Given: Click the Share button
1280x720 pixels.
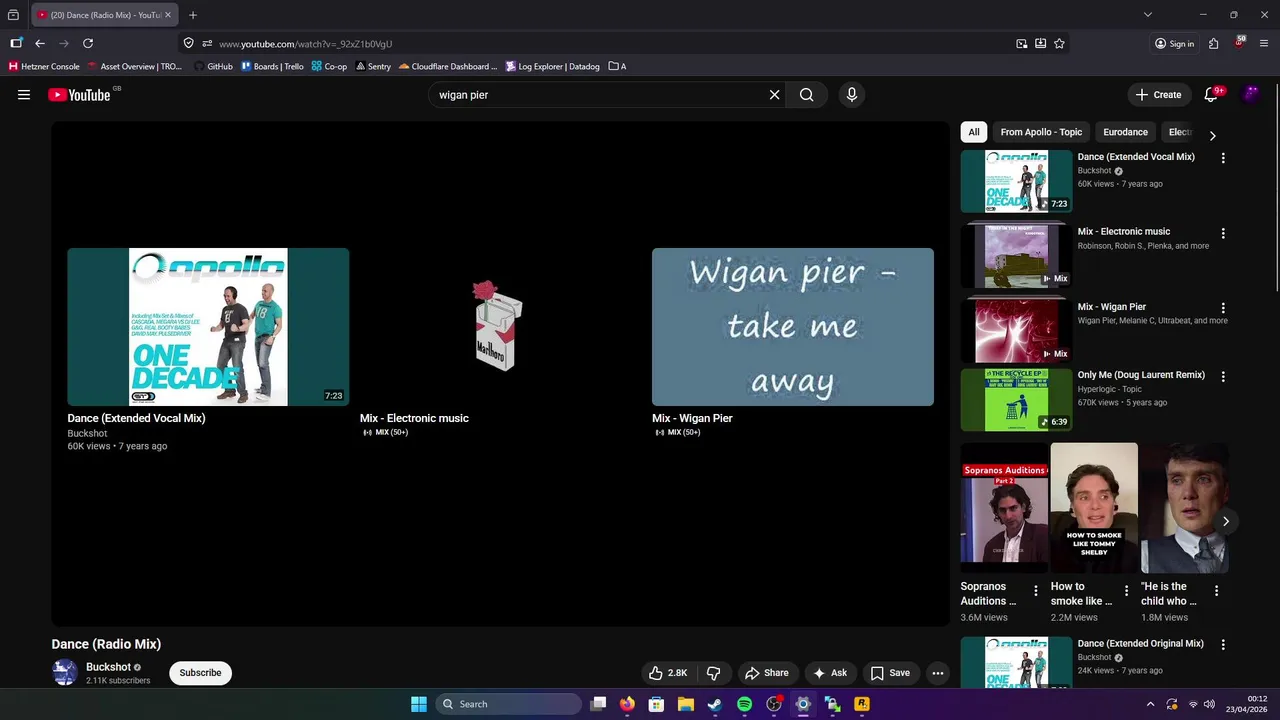Looking at the screenshot, I should [767, 673].
